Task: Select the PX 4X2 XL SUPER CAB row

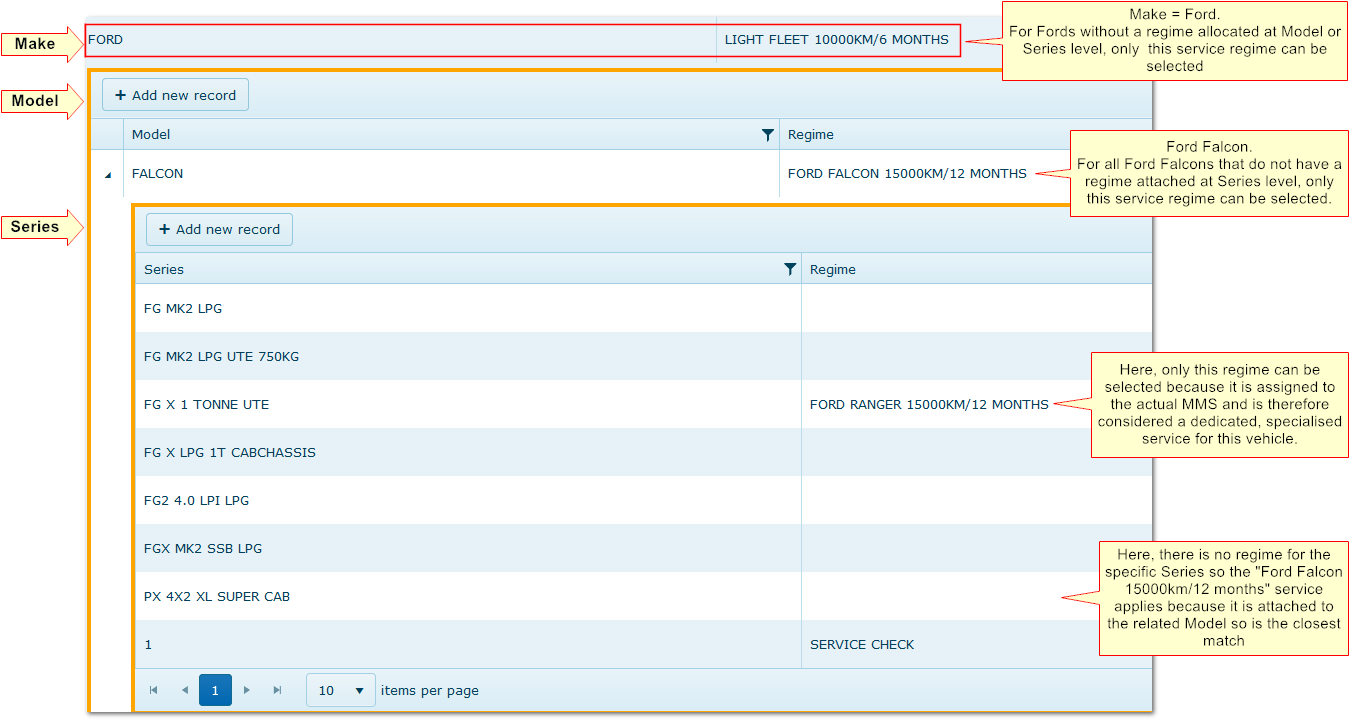Action: (217, 597)
